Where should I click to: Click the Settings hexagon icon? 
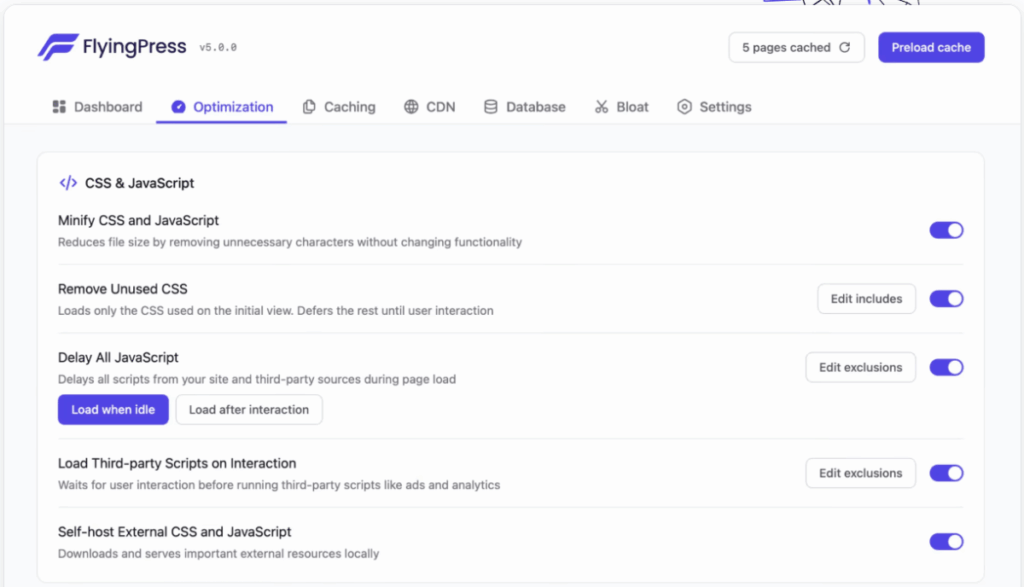coord(684,107)
